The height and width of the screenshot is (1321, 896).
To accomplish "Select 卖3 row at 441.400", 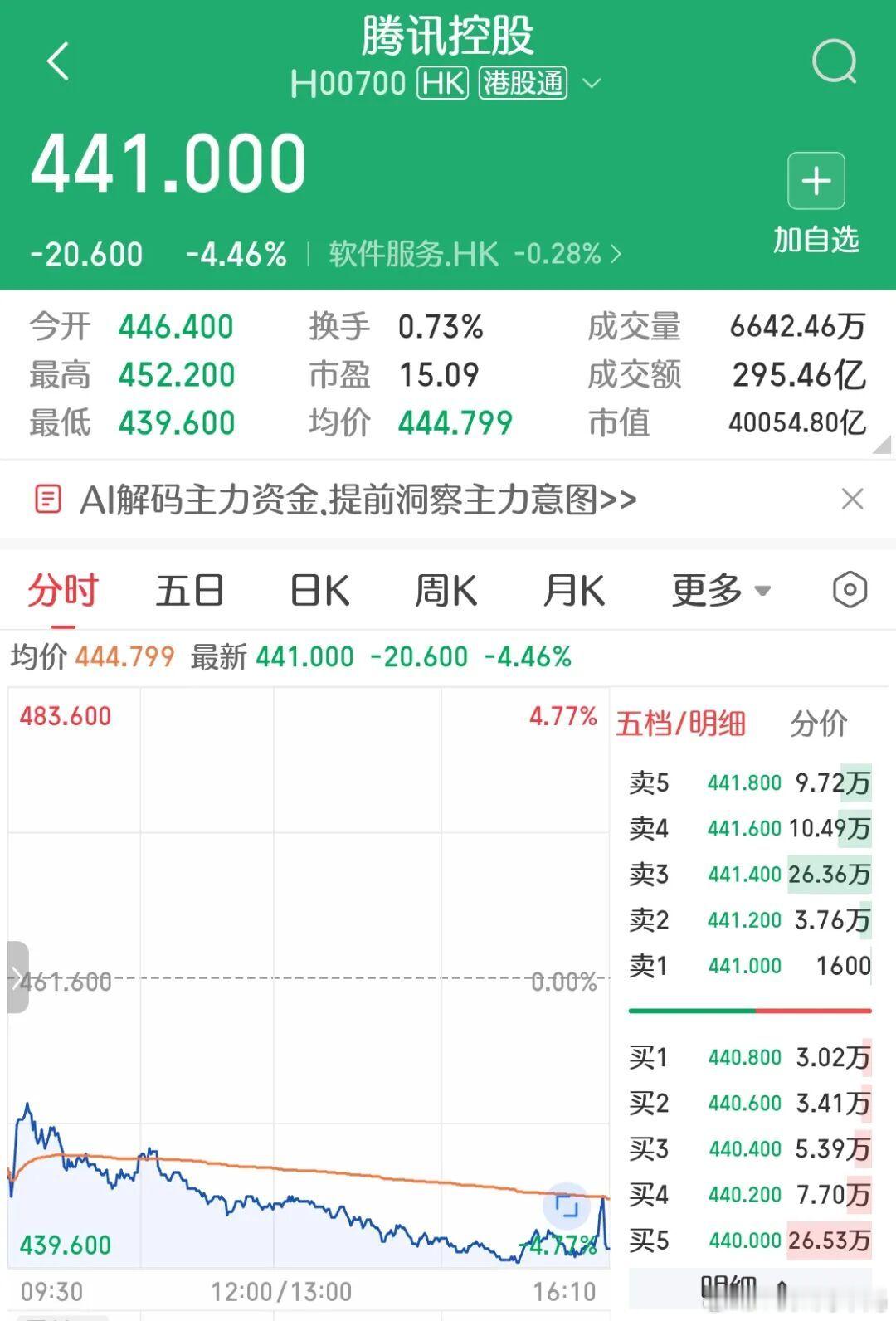I will click(x=750, y=874).
